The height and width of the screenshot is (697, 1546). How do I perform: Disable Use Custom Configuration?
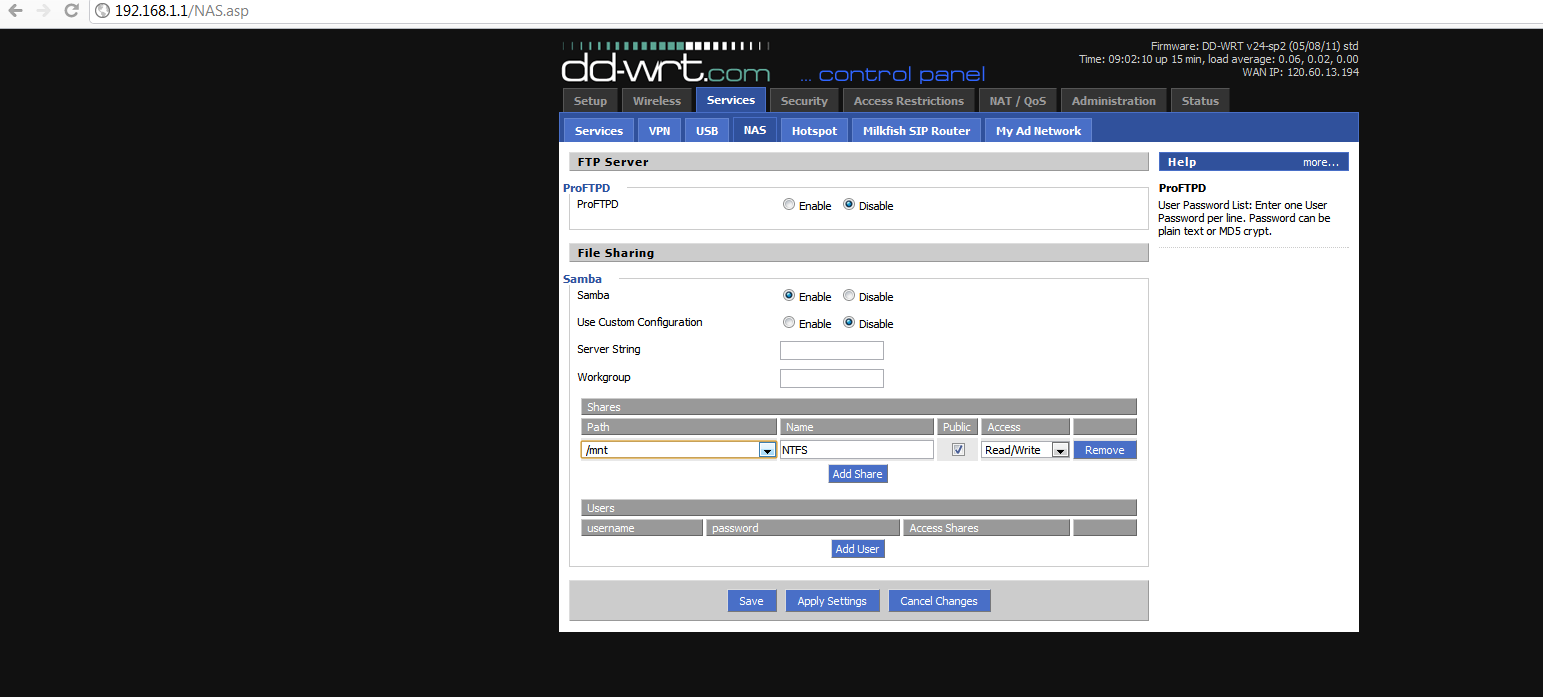tap(849, 323)
